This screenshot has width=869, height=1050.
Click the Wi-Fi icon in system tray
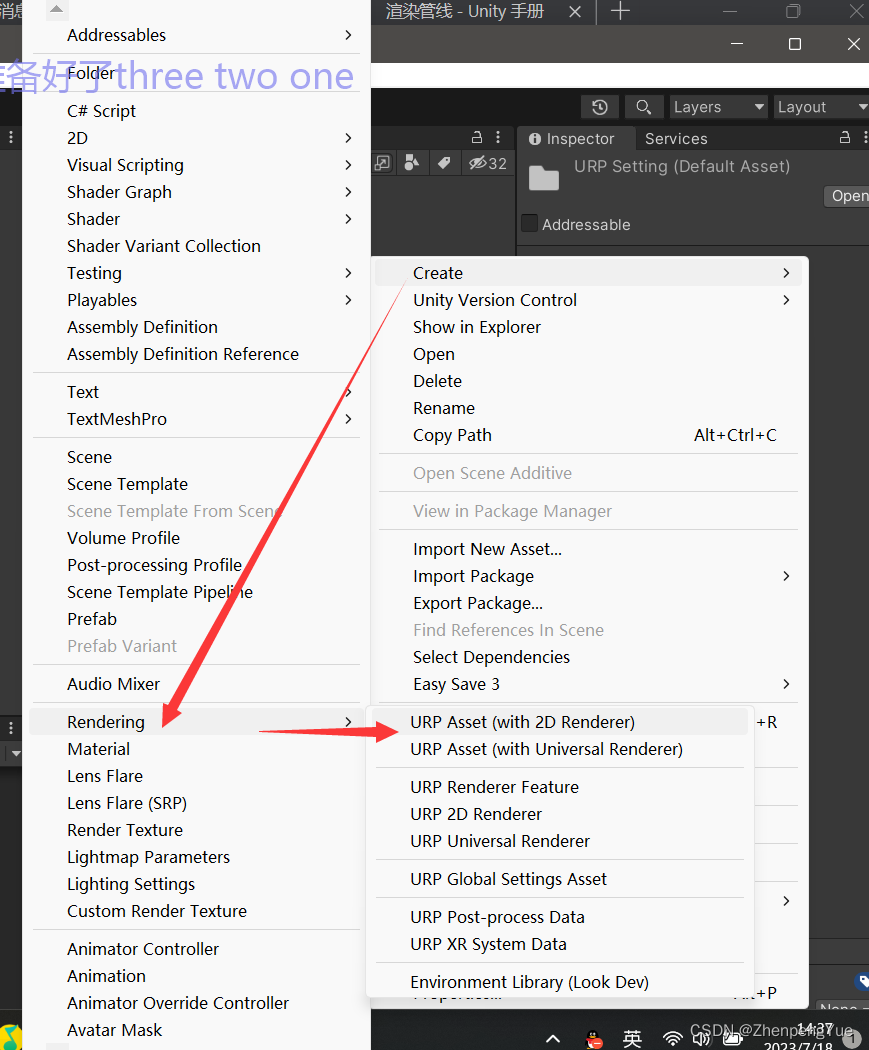tap(673, 1039)
